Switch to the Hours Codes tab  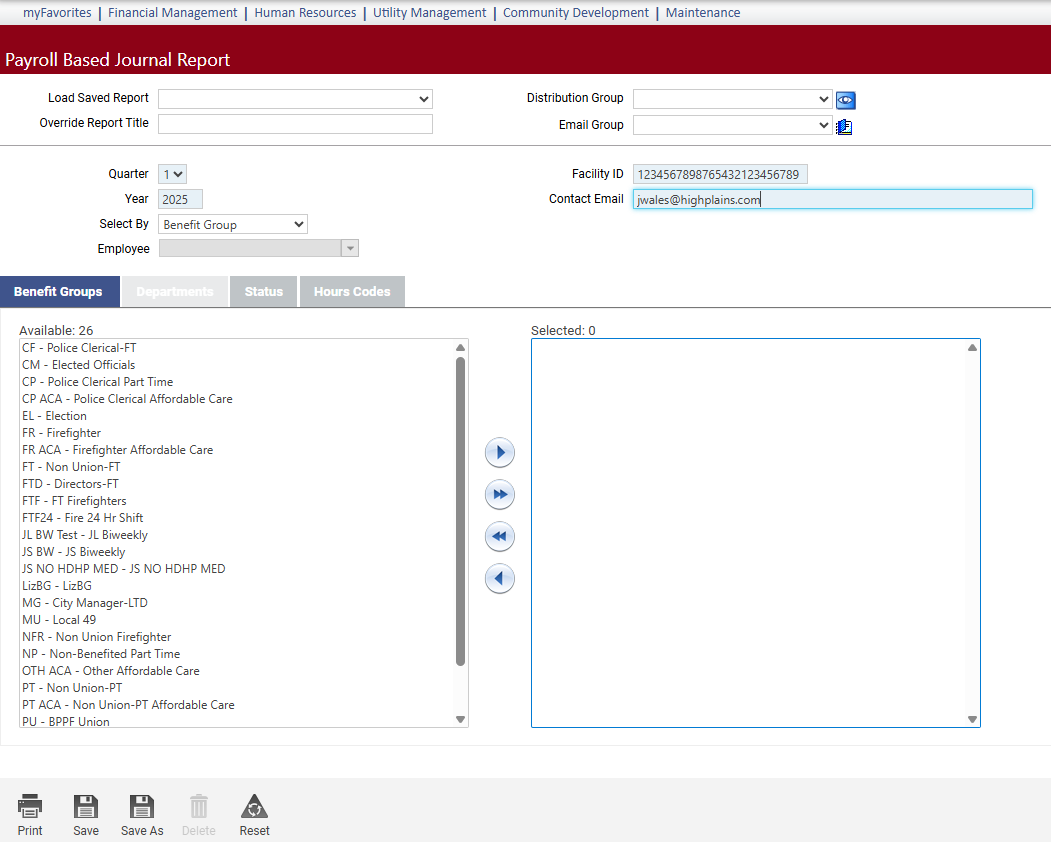point(352,292)
